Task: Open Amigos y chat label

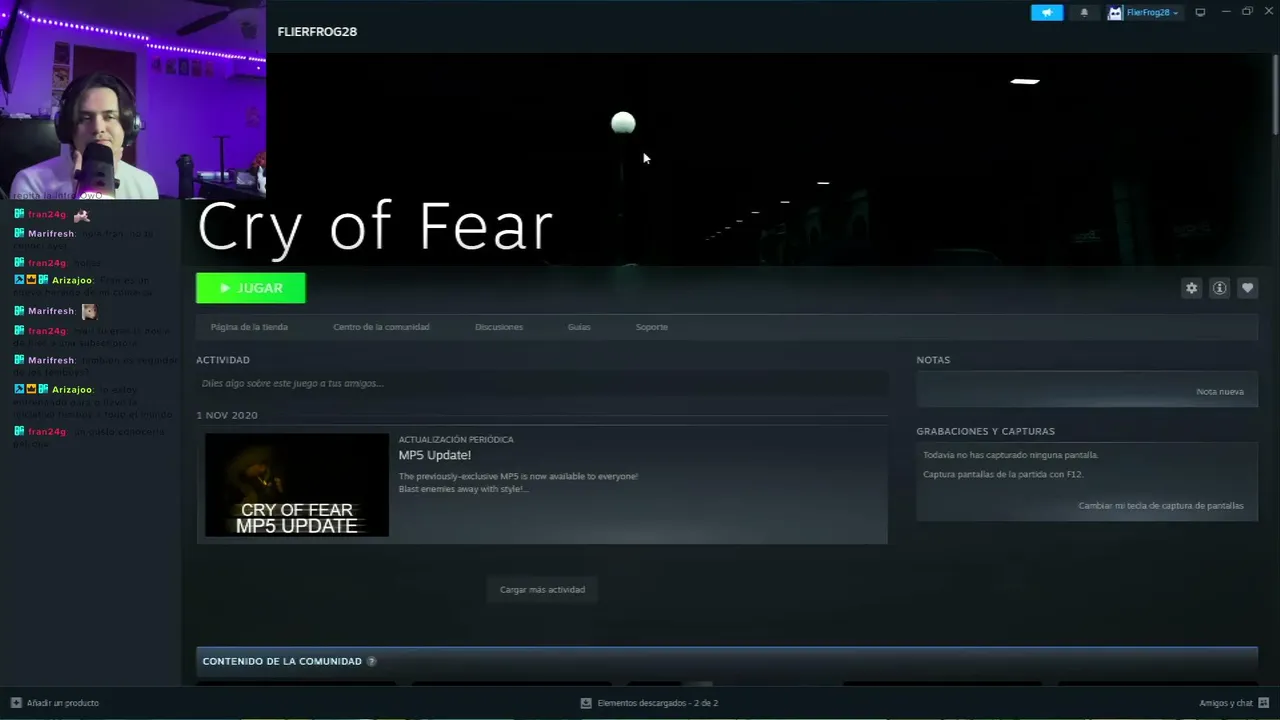Action: click(x=1226, y=703)
